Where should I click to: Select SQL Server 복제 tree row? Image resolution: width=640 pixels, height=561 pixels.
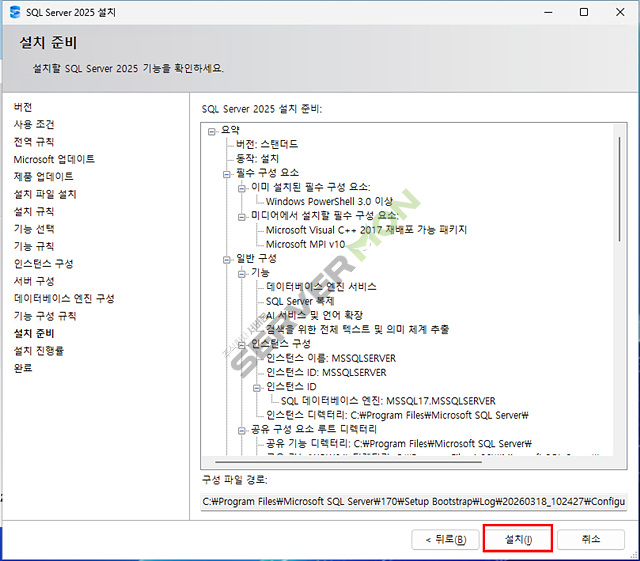[x=300, y=301]
